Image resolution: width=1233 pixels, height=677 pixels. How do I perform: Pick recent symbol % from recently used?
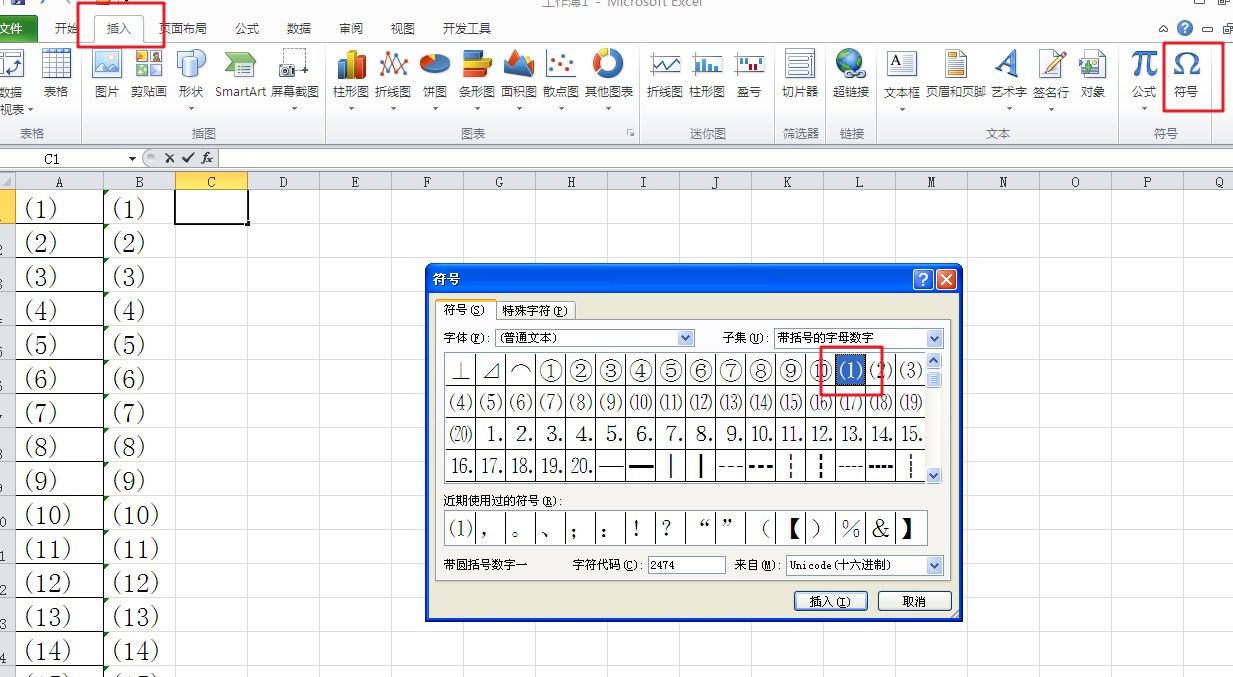coord(851,528)
